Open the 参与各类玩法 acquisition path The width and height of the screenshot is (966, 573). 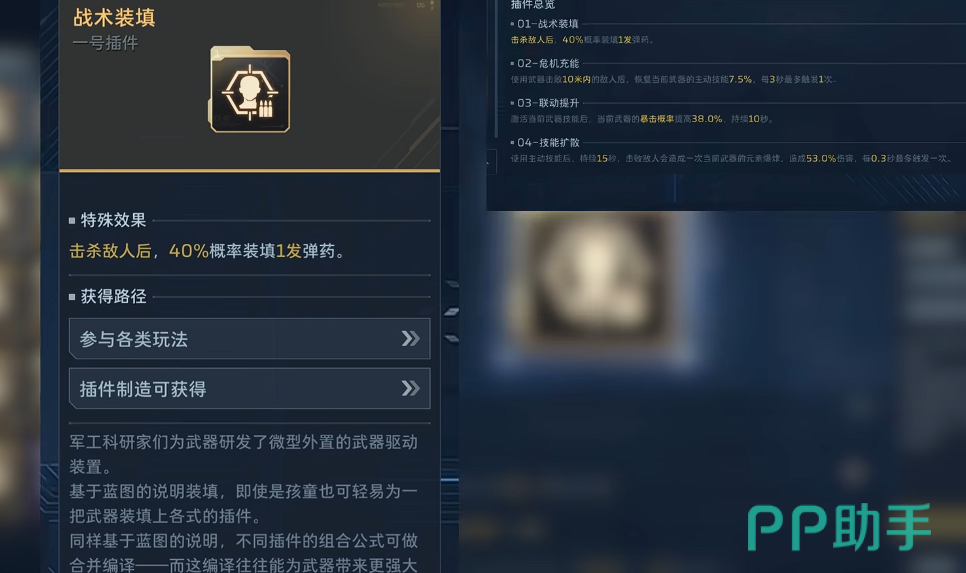[250, 339]
